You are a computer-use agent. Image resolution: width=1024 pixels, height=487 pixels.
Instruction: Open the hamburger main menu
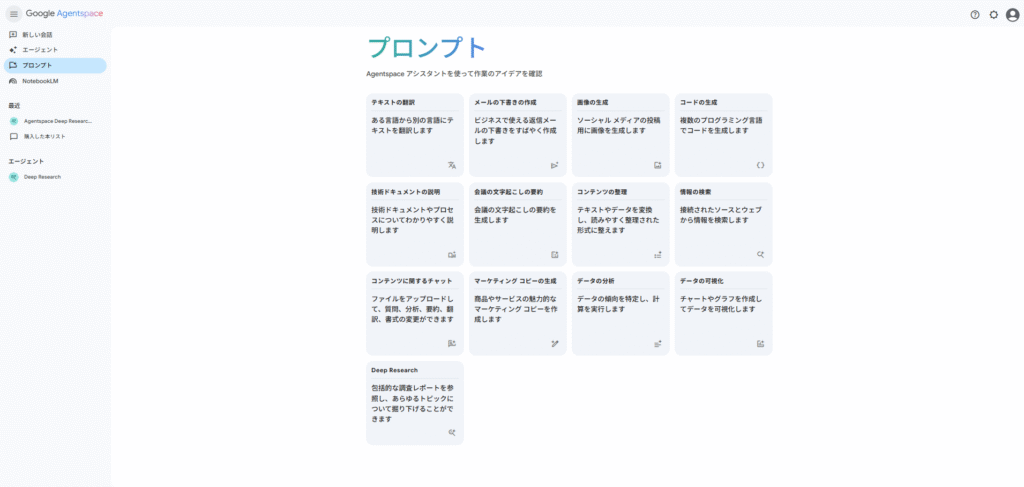[x=14, y=14]
